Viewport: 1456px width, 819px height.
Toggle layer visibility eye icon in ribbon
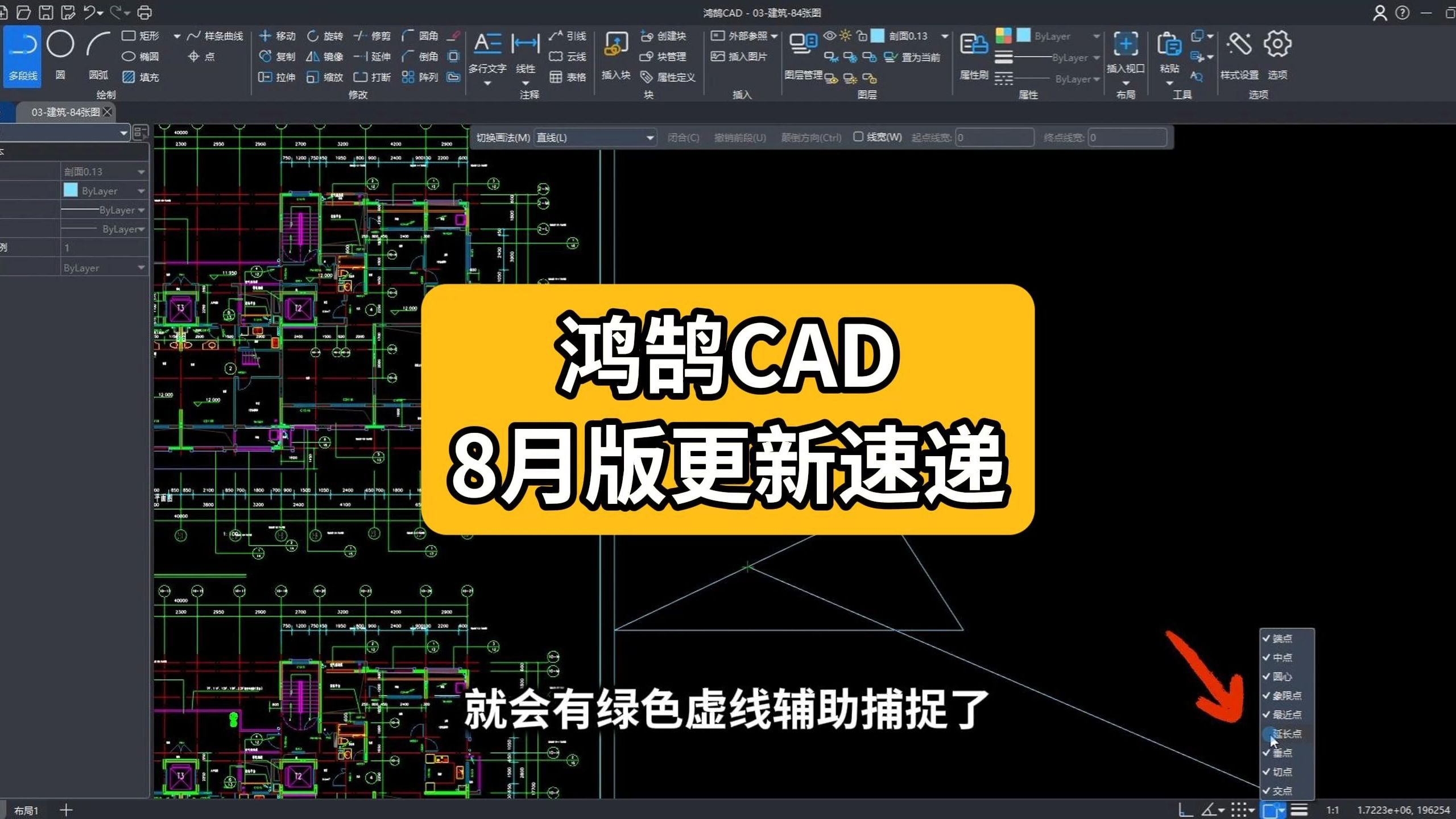830,36
